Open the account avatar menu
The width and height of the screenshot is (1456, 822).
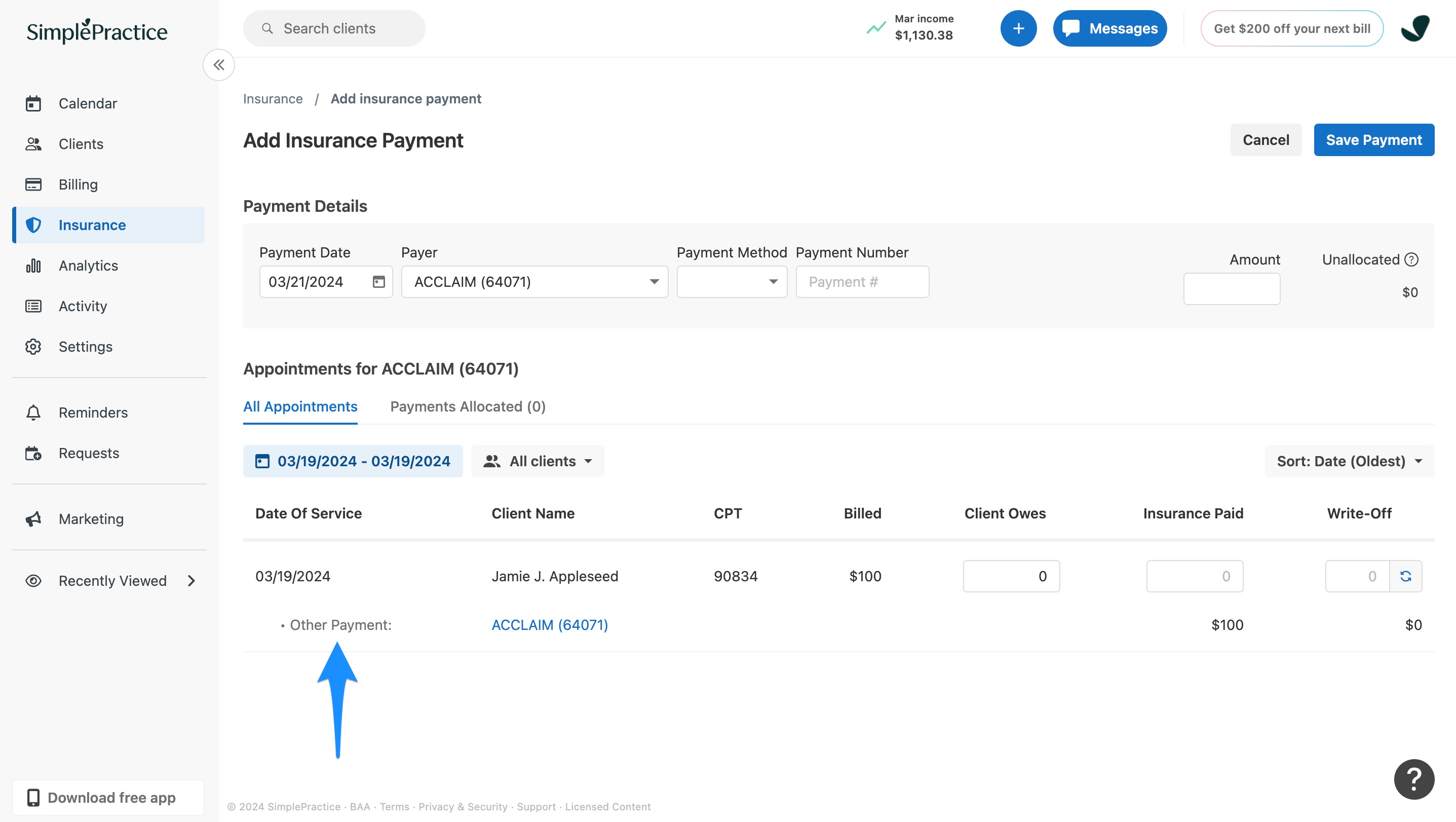point(1415,28)
